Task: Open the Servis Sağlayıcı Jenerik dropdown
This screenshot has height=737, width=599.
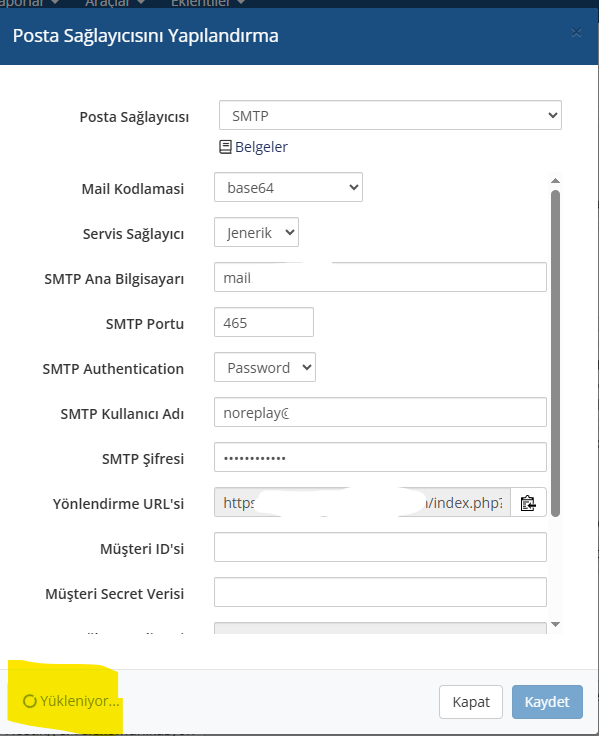Action: point(256,232)
